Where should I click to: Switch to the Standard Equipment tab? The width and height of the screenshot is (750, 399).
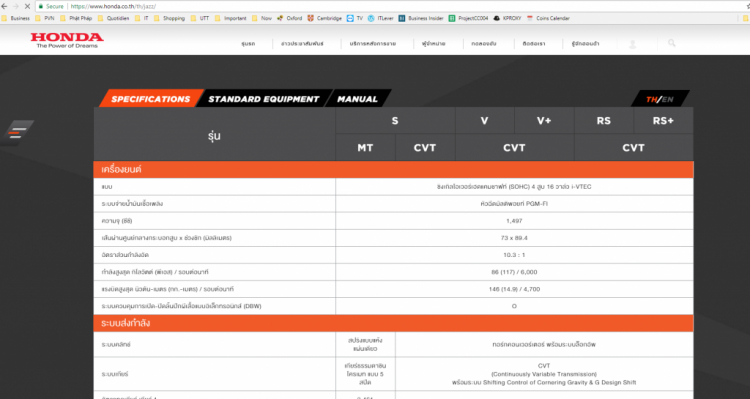(264, 99)
